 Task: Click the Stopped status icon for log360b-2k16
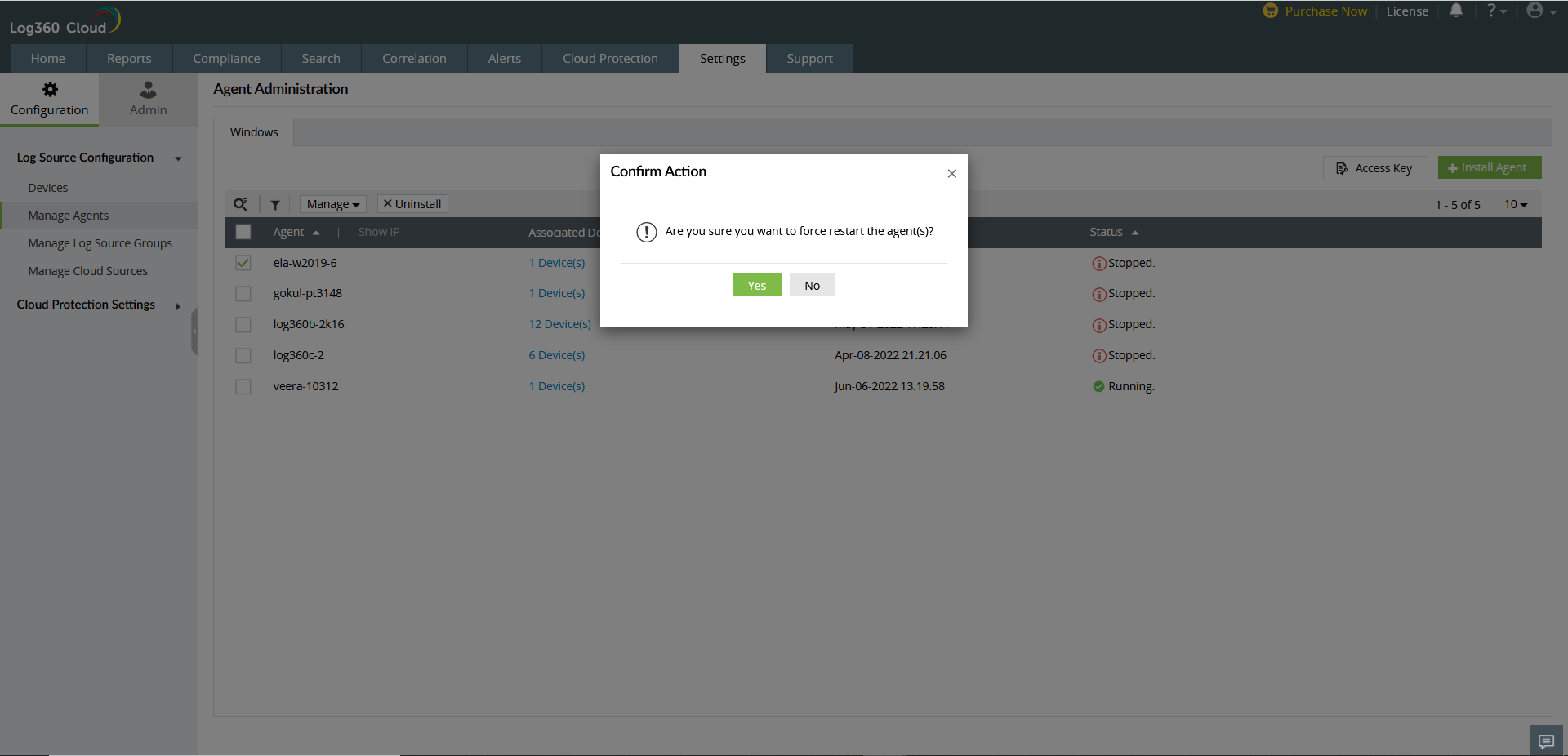(1099, 325)
